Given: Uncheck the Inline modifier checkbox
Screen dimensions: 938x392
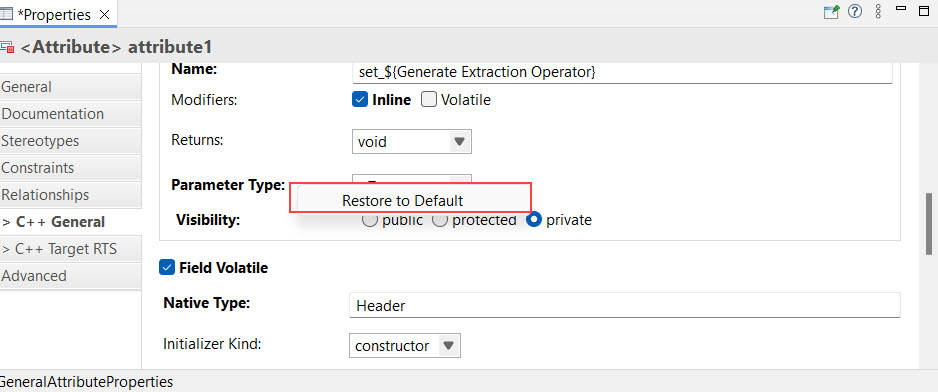Looking at the screenshot, I should click(x=360, y=100).
